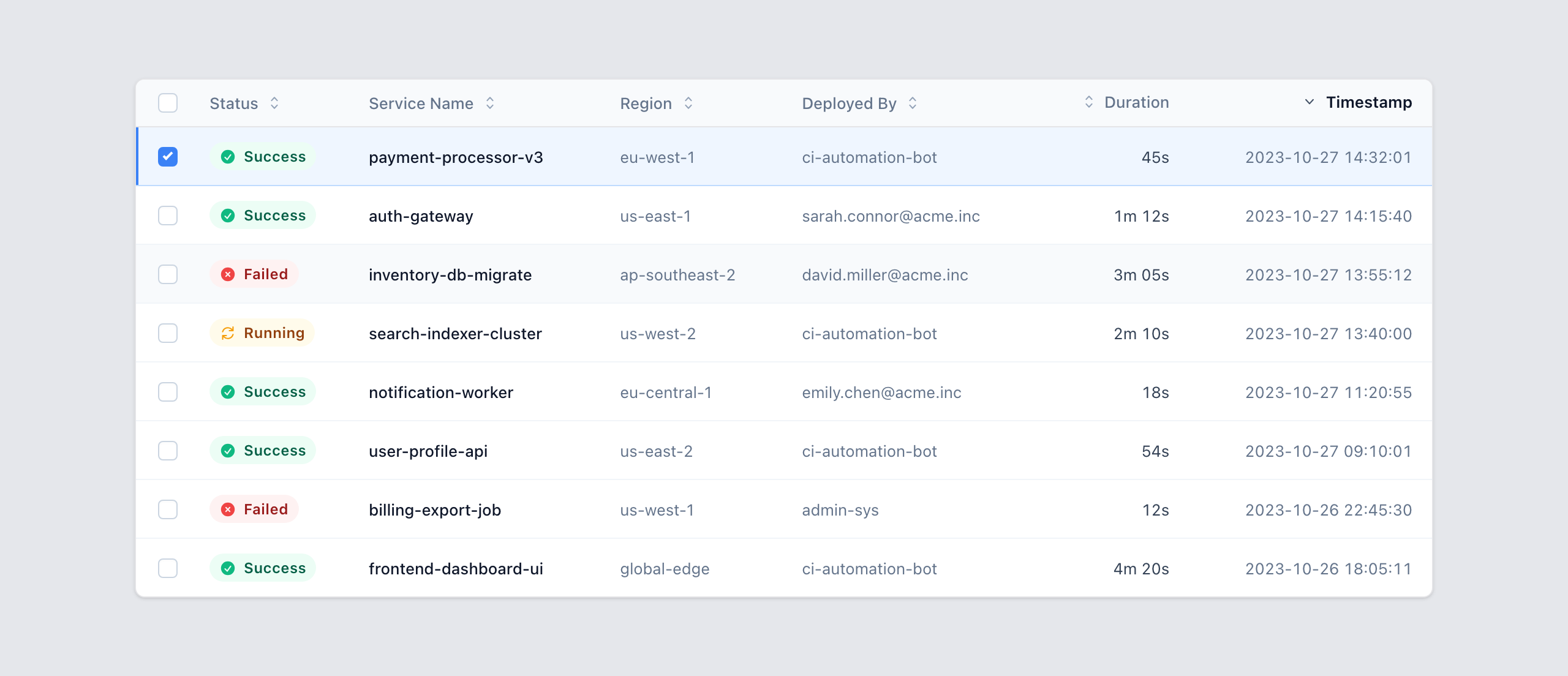The width and height of the screenshot is (1568, 676).
Task: Sort by the Timestamp column header
Action: coord(1369,102)
